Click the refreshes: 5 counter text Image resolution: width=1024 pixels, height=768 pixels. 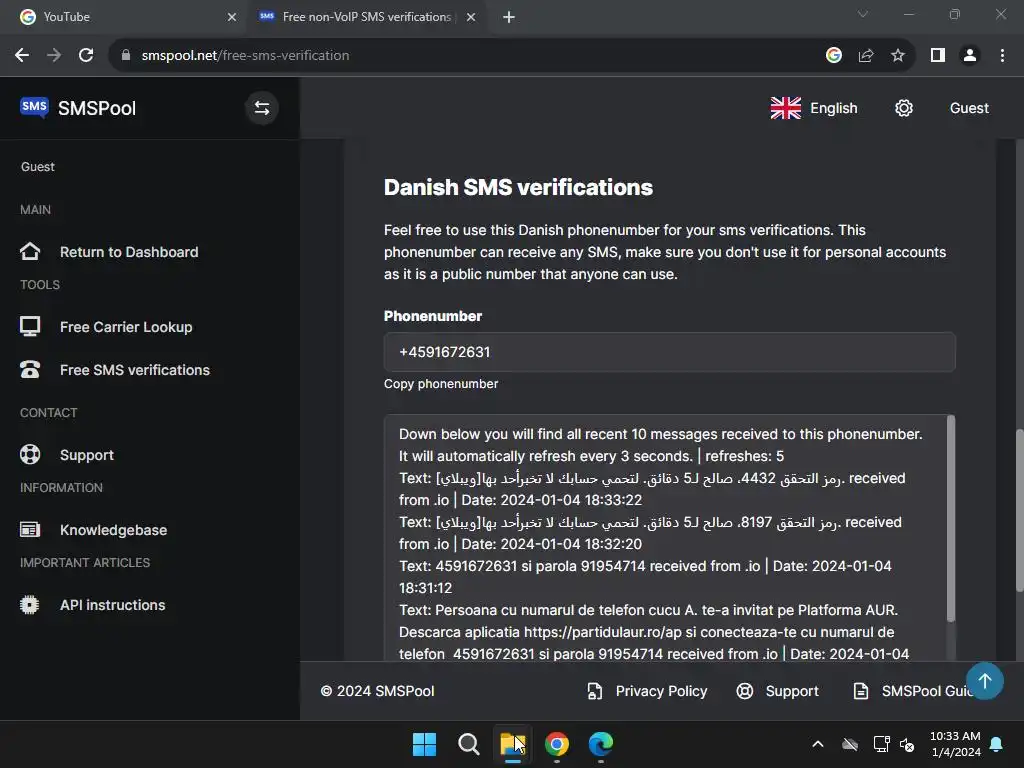744,456
